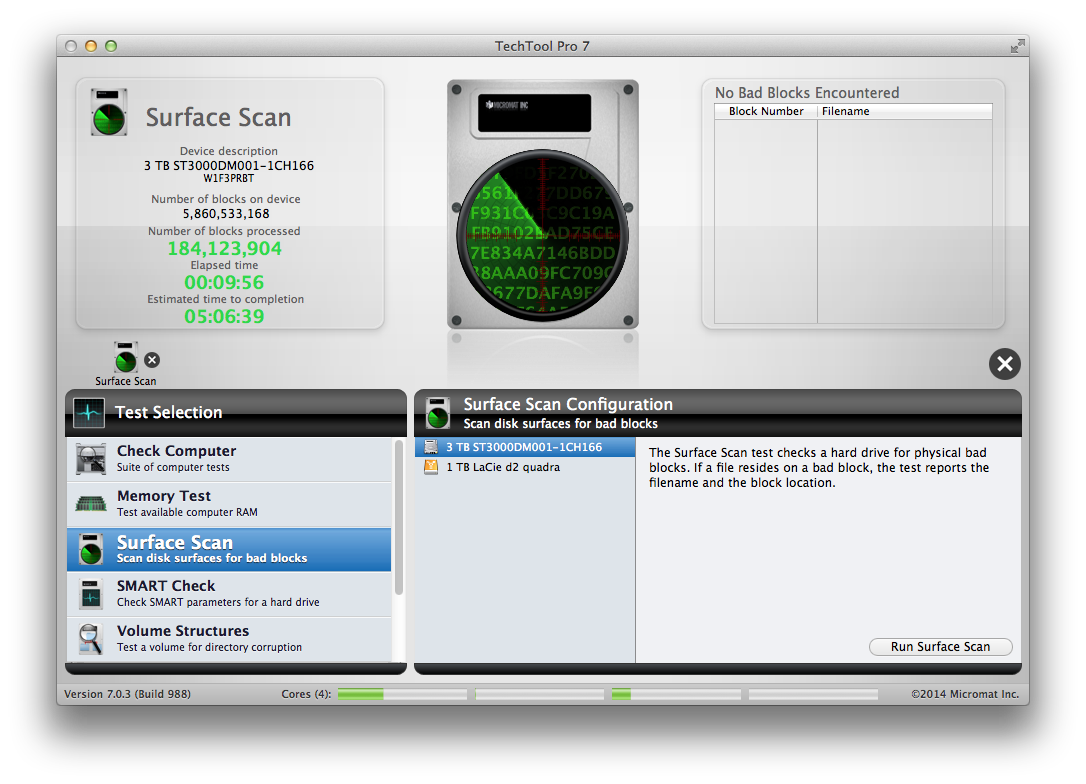Choose the 3 TB ST3000DM001-1CH166 drive
The width and height of the screenshot is (1086, 784).
pyautogui.click(x=524, y=447)
